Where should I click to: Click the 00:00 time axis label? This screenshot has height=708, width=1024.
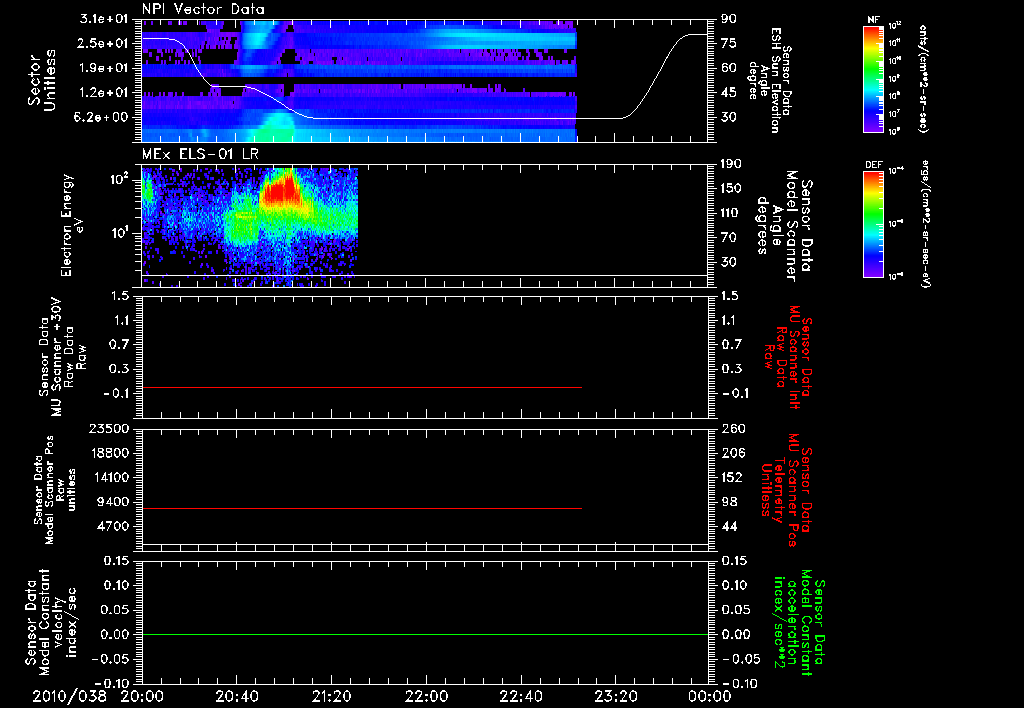710,696
